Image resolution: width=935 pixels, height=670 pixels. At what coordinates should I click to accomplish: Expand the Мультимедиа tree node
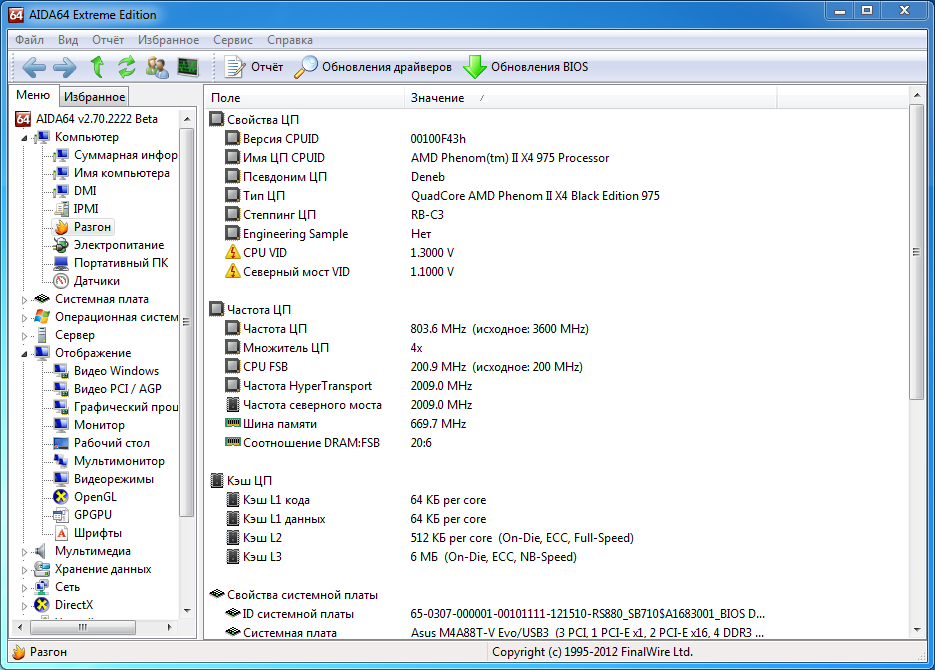point(25,551)
